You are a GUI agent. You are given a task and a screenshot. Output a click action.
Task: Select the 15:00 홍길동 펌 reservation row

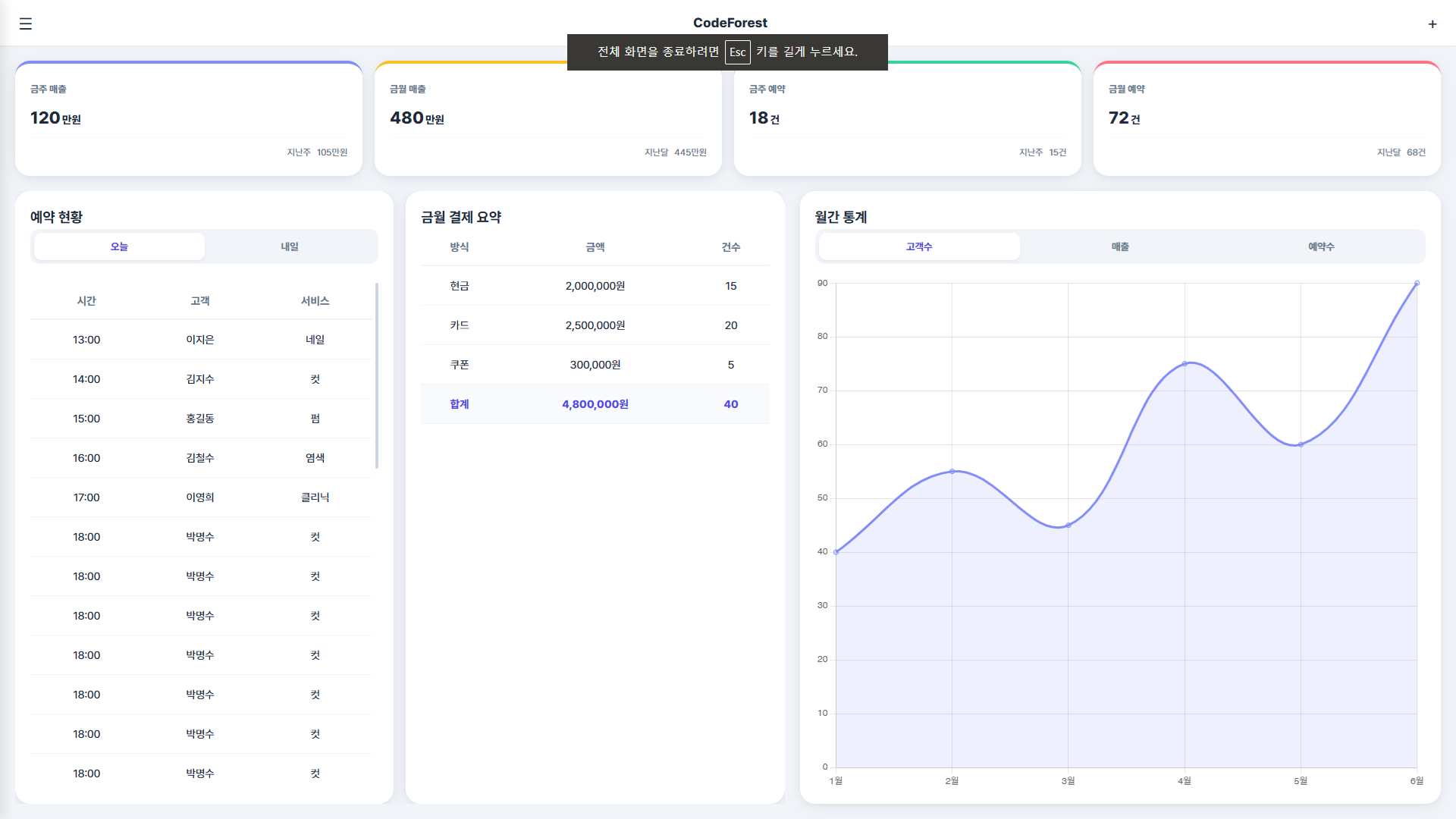click(x=201, y=419)
